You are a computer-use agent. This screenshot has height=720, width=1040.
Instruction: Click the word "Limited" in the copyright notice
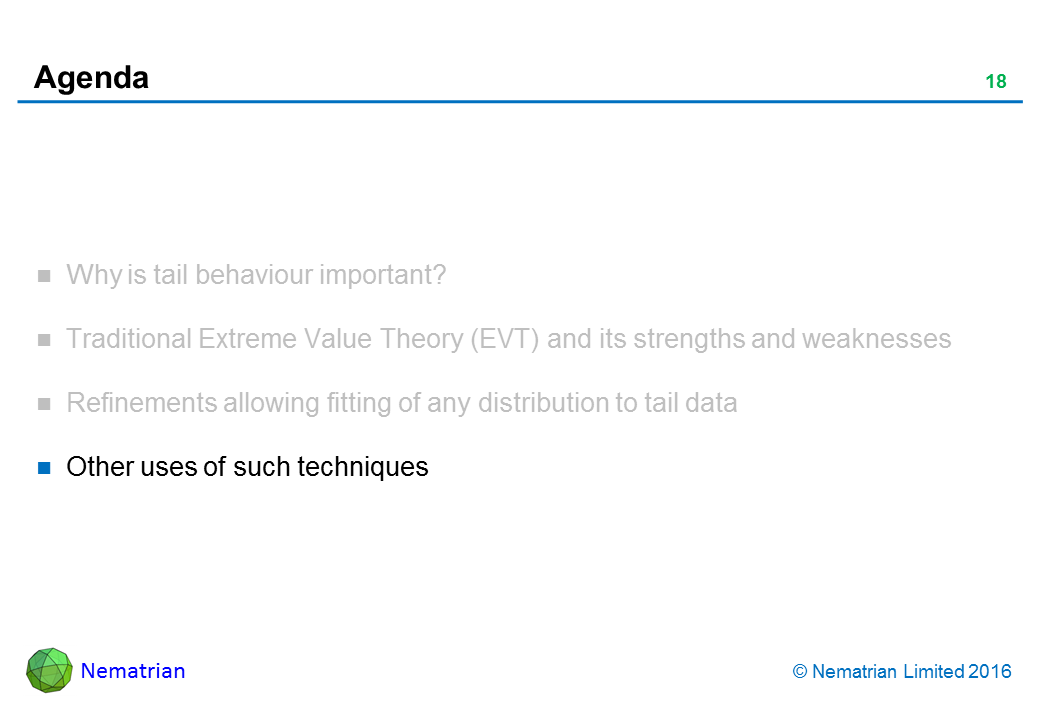(x=934, y=672)
